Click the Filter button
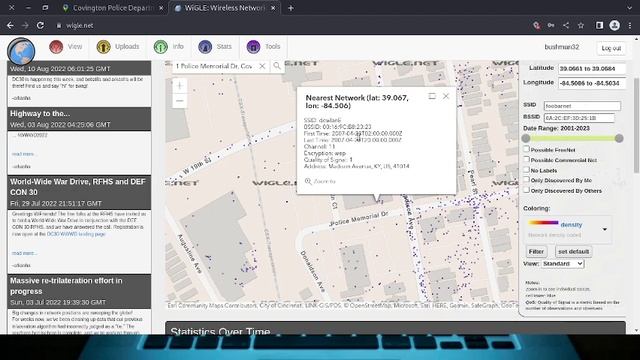 click(536, 251)
